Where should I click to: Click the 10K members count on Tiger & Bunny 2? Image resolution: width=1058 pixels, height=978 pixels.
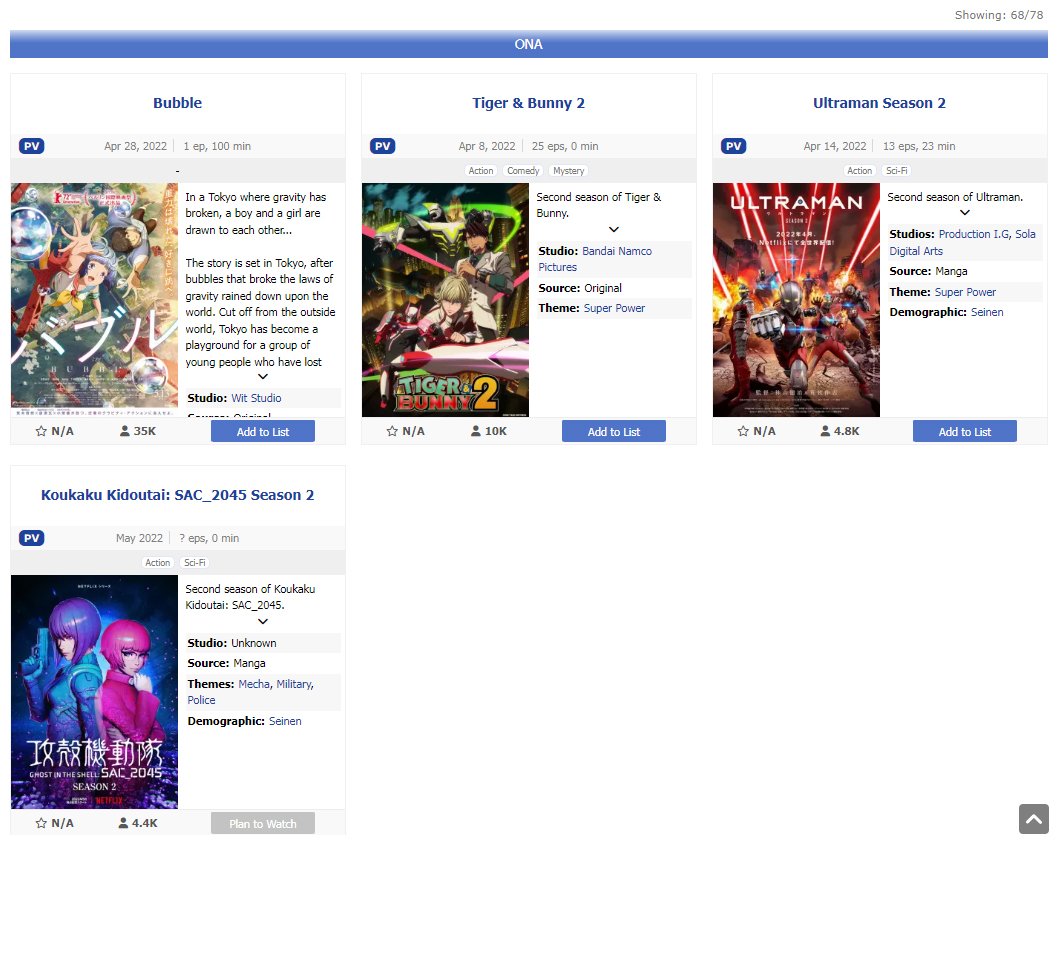489,431
